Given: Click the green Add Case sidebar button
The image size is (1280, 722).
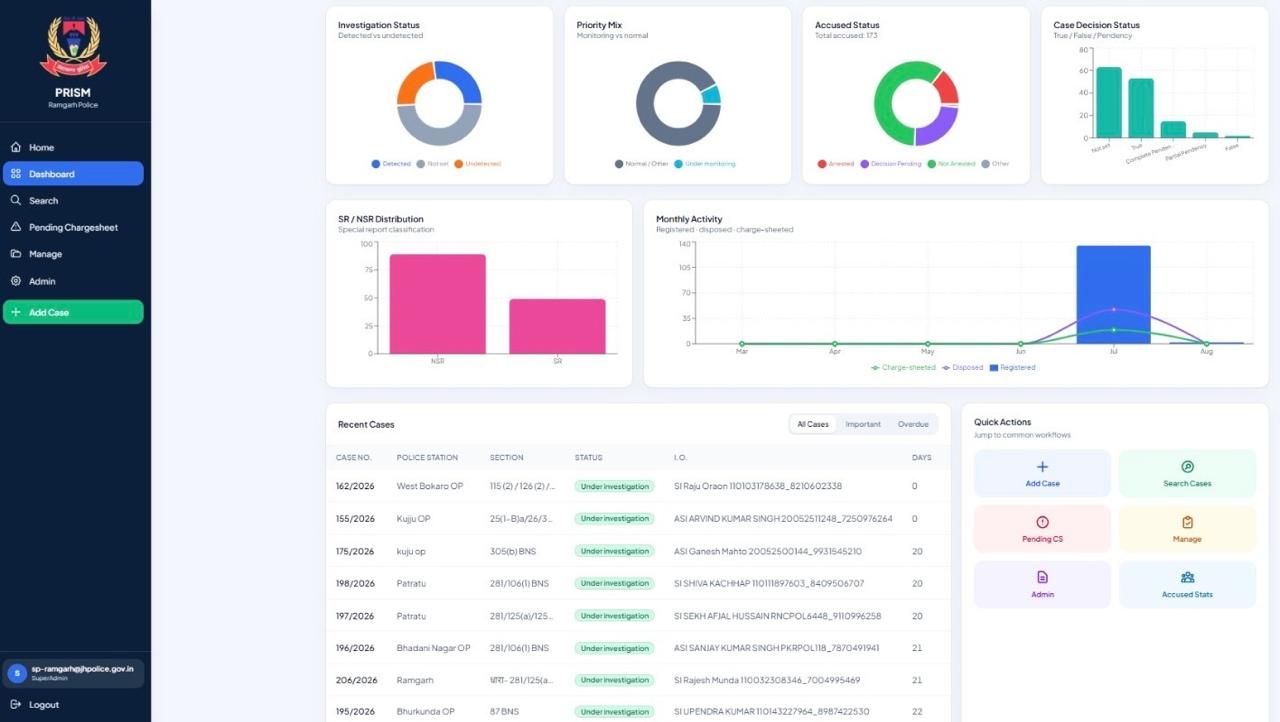Looking at the screenshot, I should pos(73,312).
